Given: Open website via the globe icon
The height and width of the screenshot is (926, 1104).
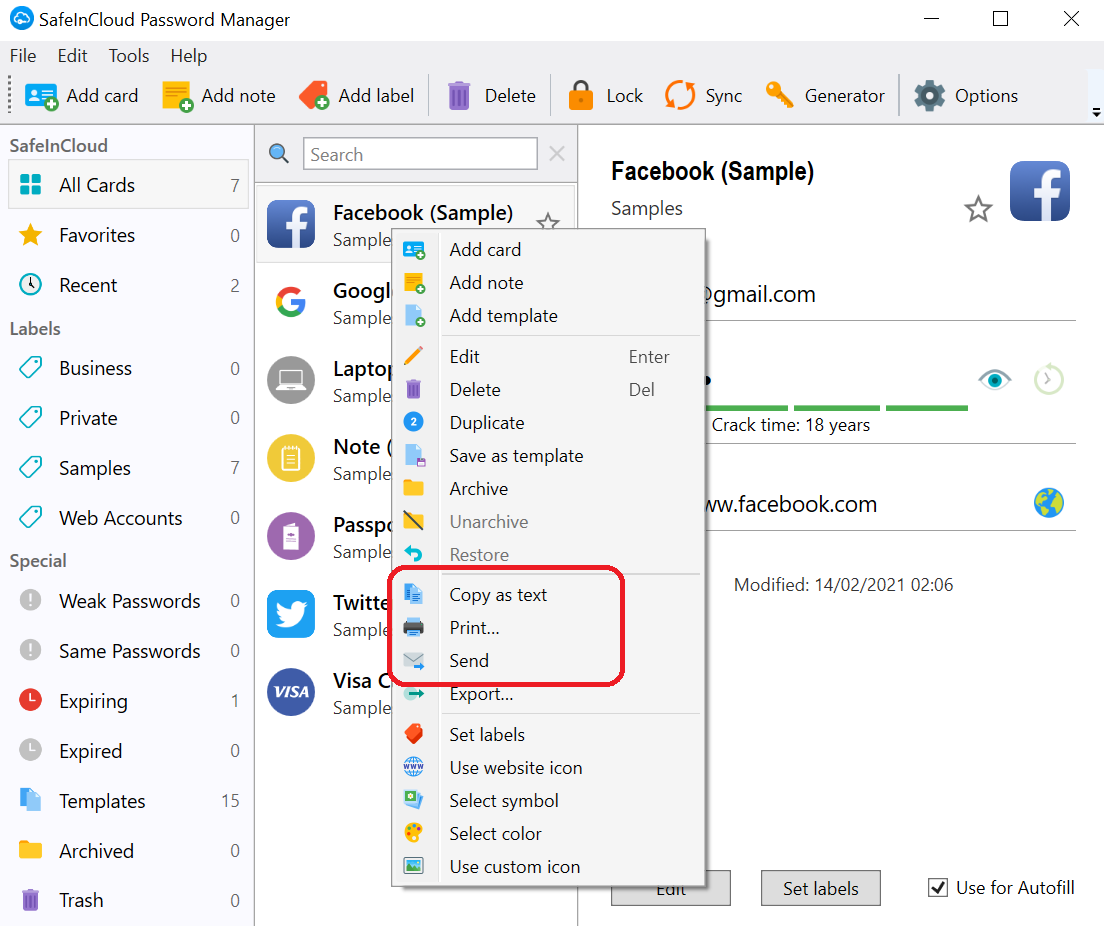Looking at the screenshot, I should (x=1048, y=503).
